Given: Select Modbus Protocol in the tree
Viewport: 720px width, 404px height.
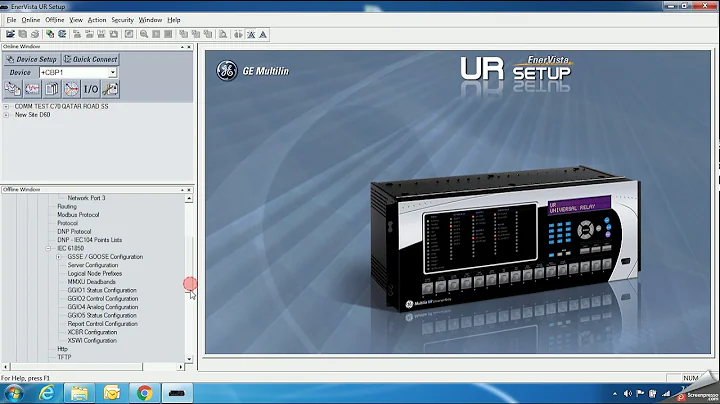Looking at the screenshot, I should [78, 215].
